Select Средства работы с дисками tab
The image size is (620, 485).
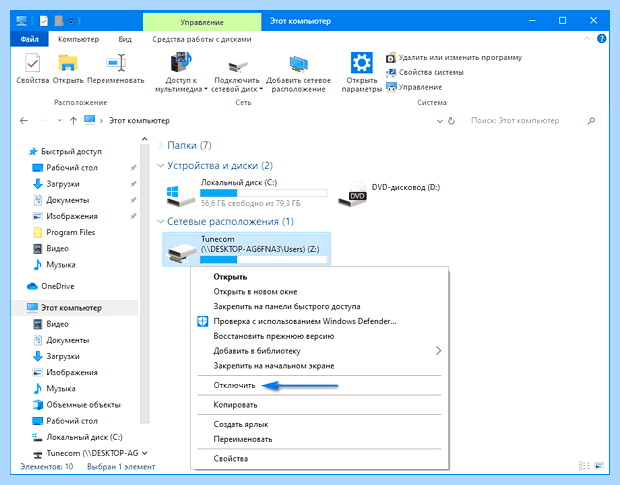202,39
